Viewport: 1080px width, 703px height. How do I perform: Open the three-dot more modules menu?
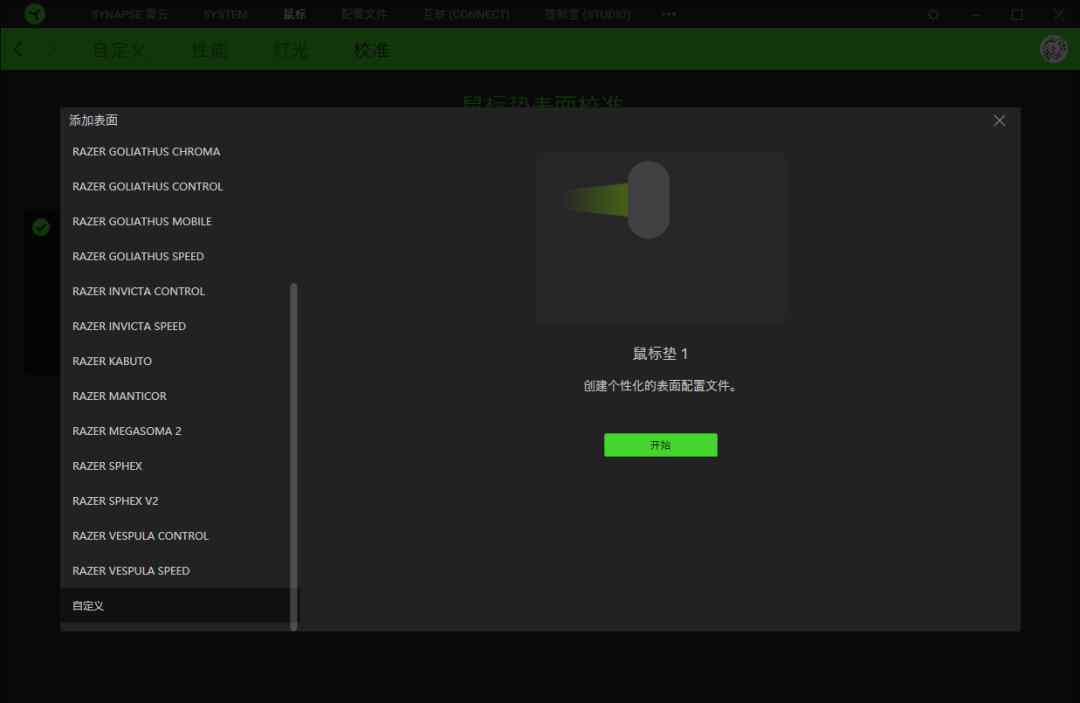point(669,14)
